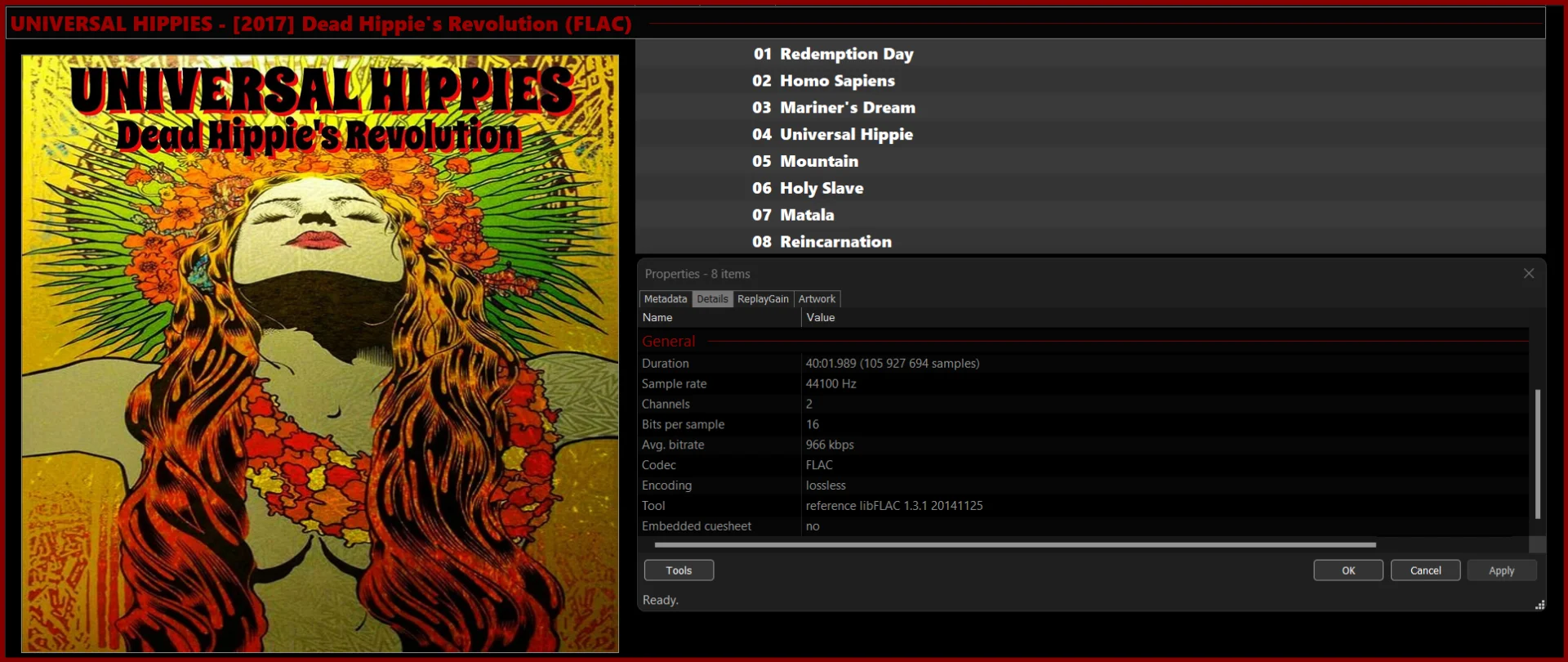Image resolution: width=1568 pixels, height=662 pixels.
Task: Click the horizontal scrollbar below properties
Action: (x=1015, y=544)
